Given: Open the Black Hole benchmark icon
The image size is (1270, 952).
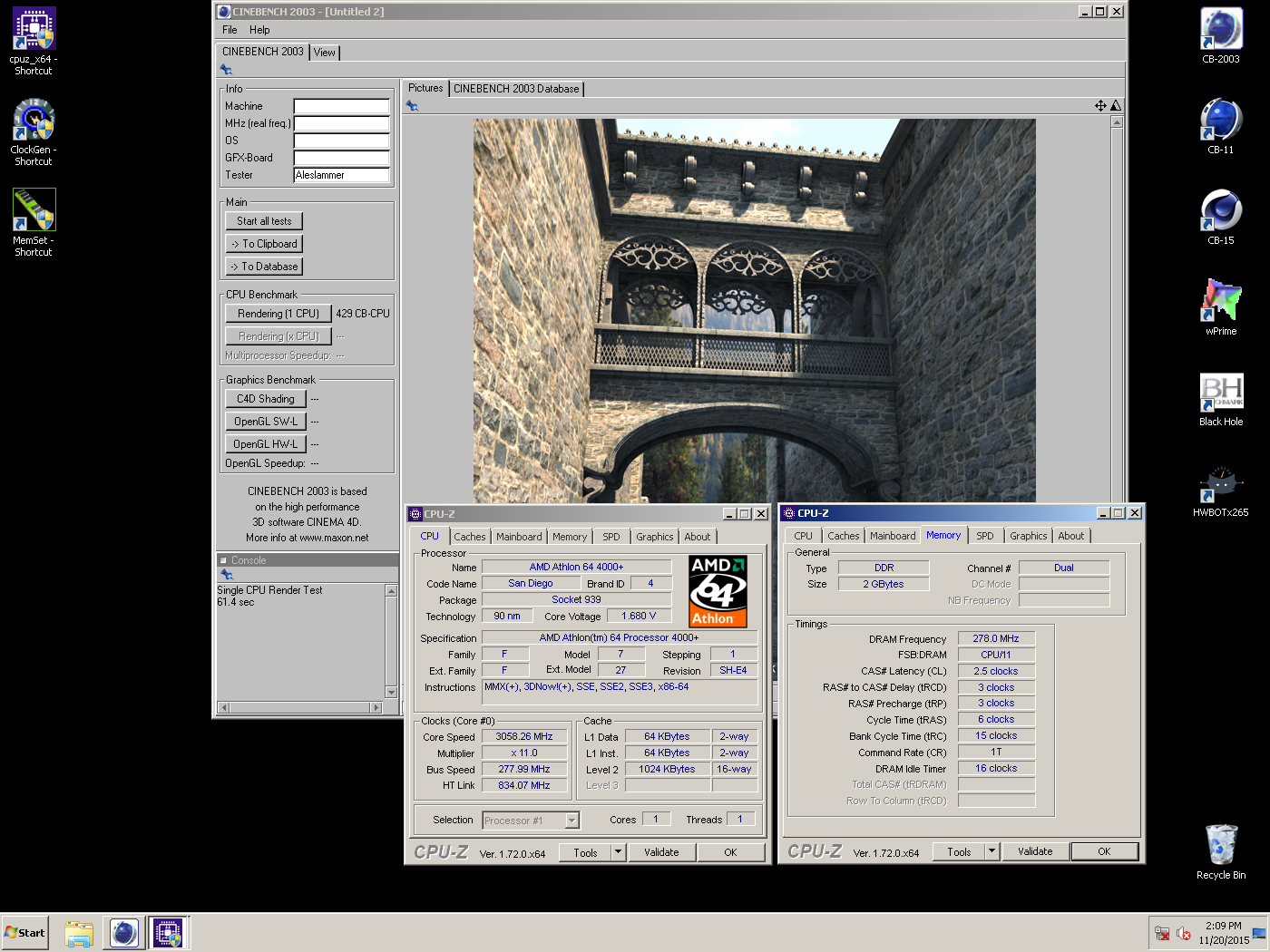Looking at the screenshot, I should (x=1221, y=398).
